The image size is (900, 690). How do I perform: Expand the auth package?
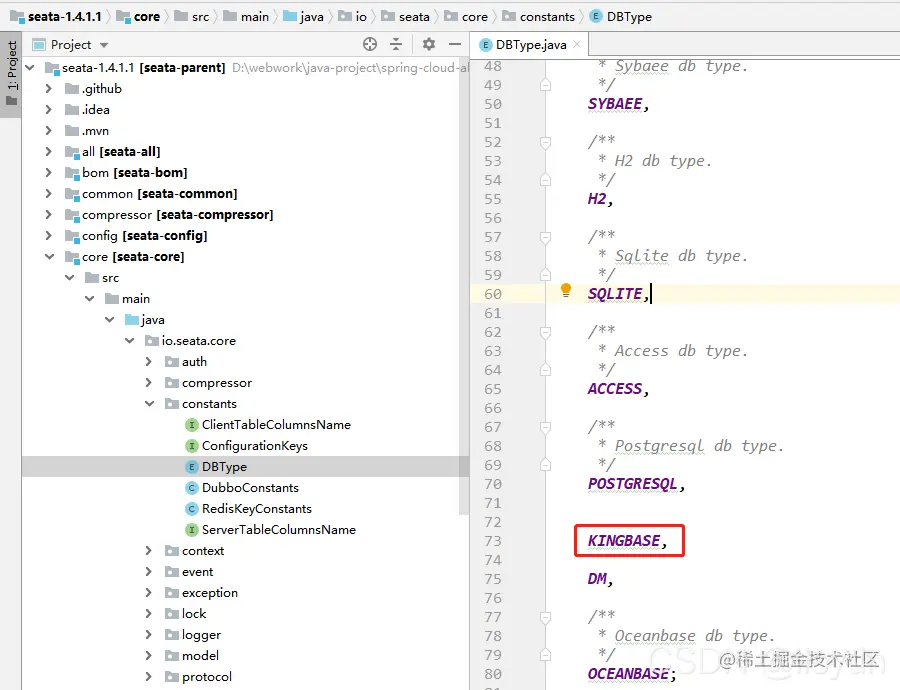coord(149,362)
